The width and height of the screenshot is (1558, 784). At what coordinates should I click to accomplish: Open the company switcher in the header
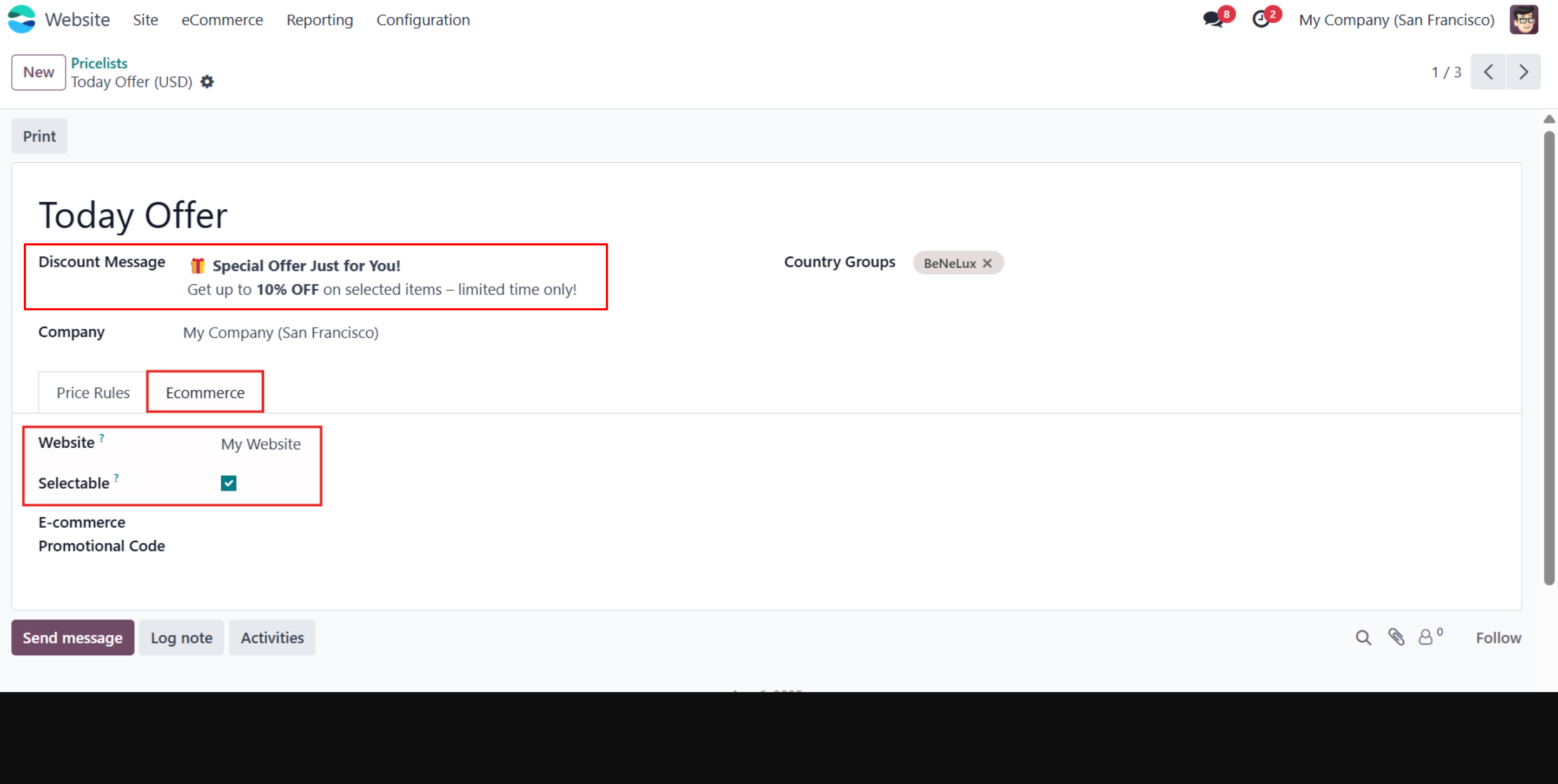point(1396,20)
